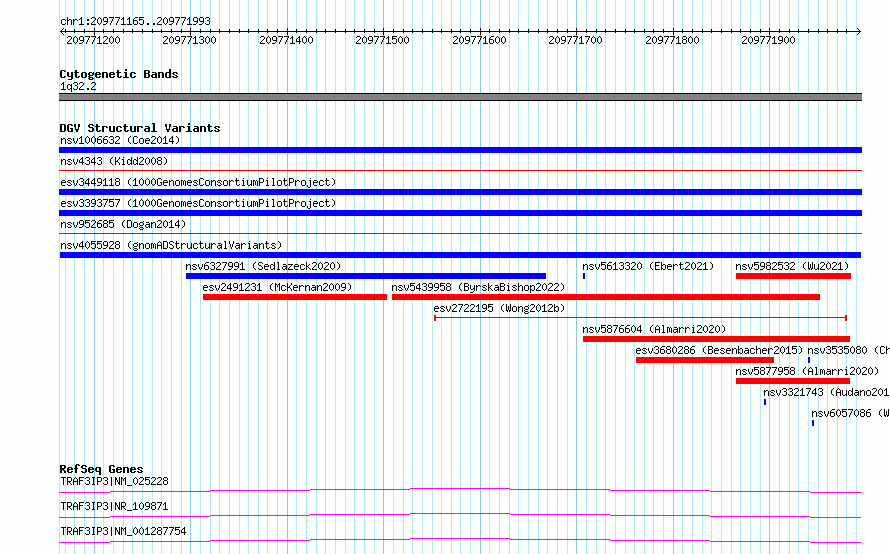Open the first 1000 Genomes variant esv3449118

coord(198,182)
